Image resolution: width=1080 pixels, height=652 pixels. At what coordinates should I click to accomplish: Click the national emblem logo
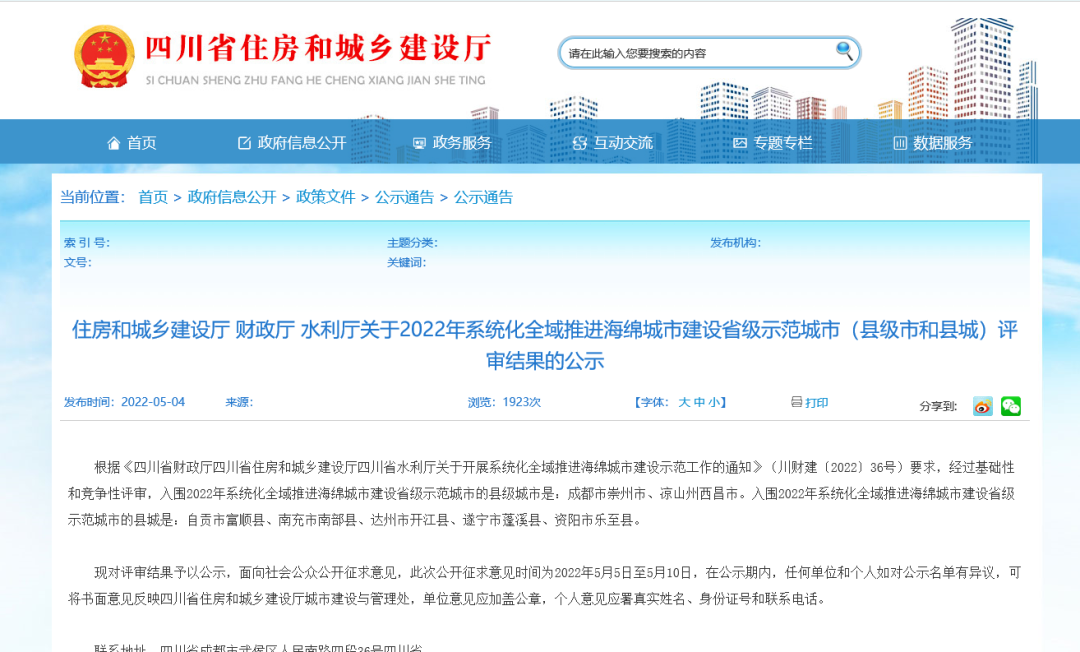(104, 57)
